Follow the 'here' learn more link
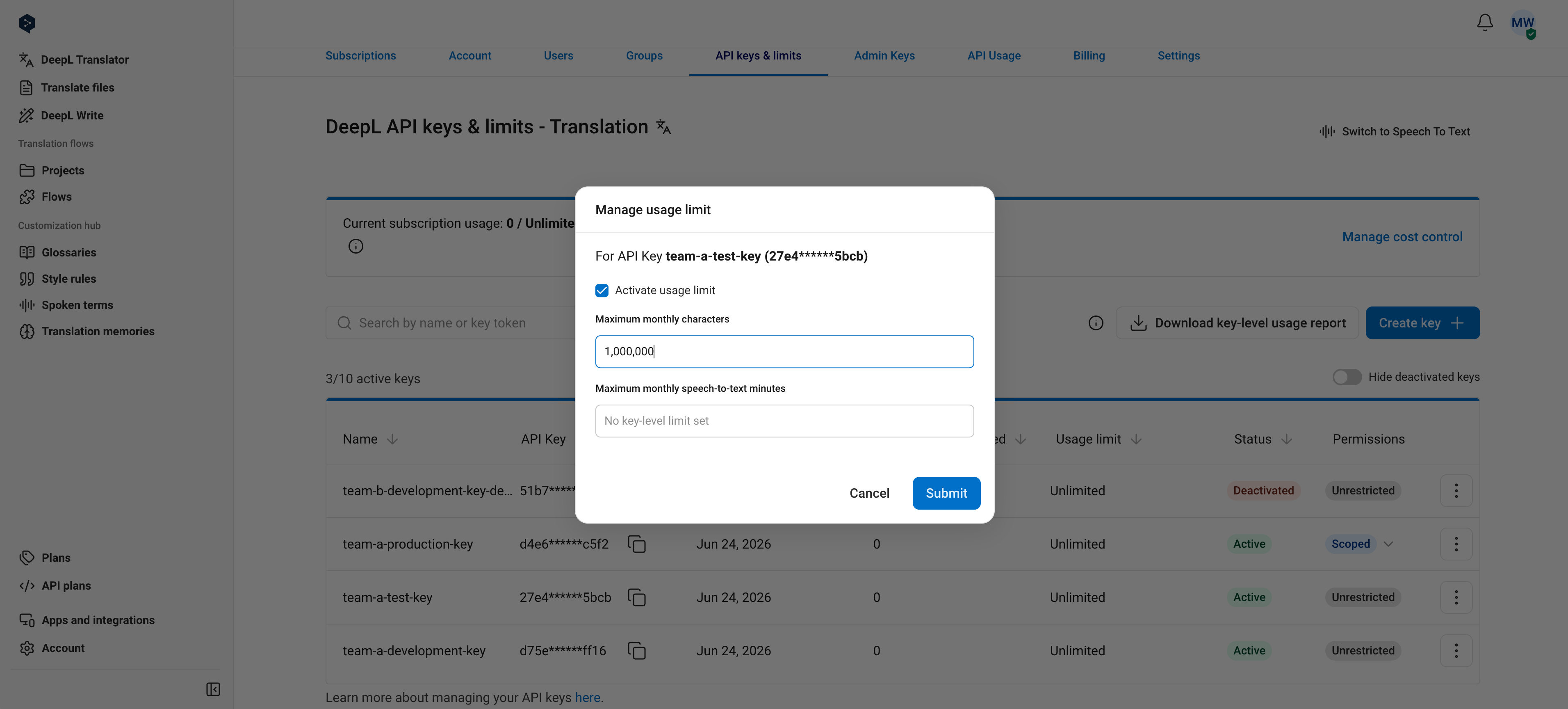This screenshot has height=709, width=1568. 587,698
